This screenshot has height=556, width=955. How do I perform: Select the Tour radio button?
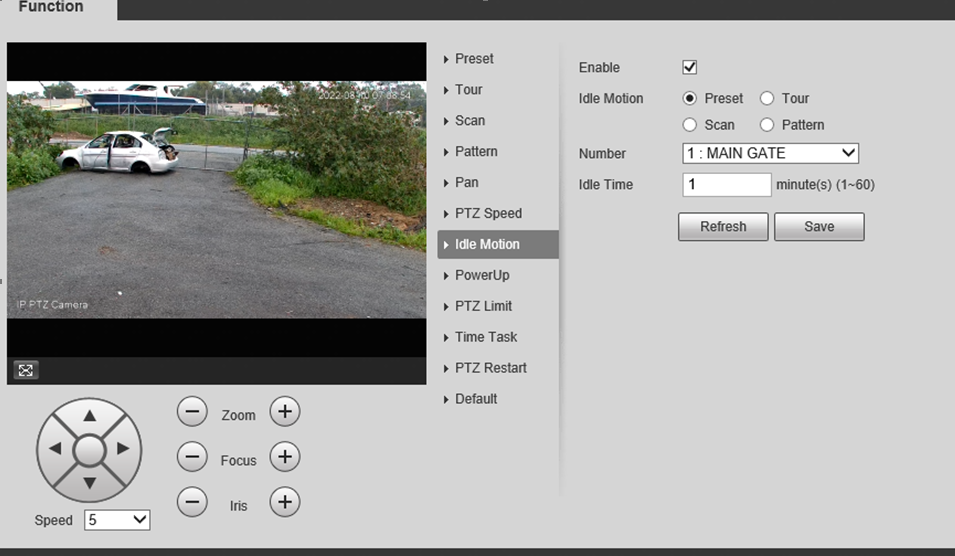tap(767, 98)
